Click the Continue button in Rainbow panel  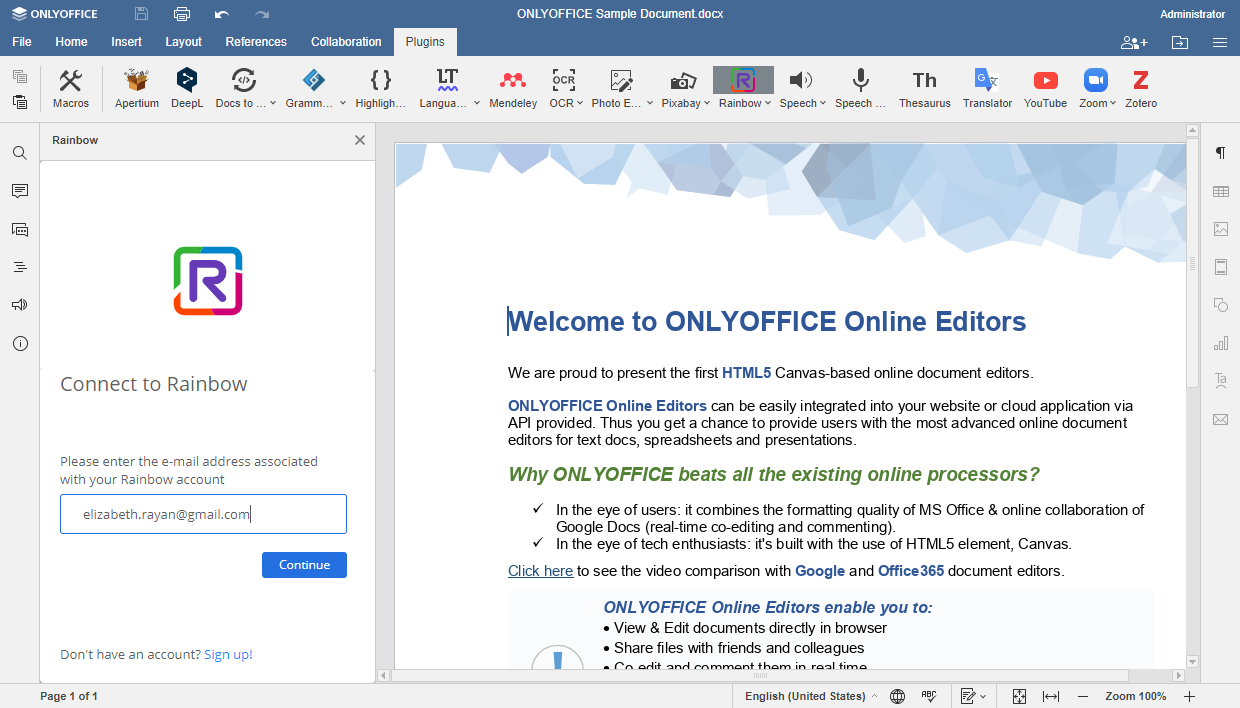click(x=304, y=565)
